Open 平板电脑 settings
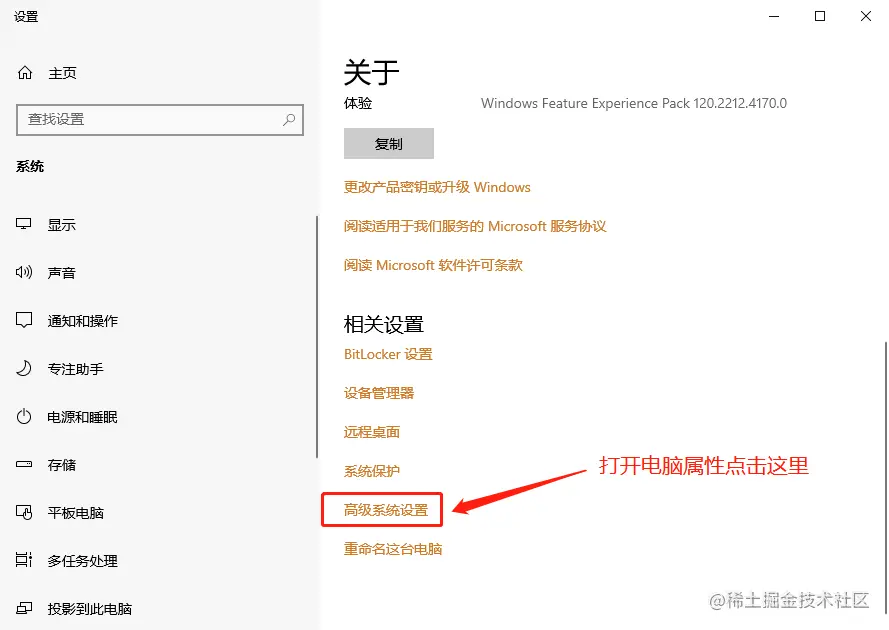889x630 pixels. click(x=75, y=513)
